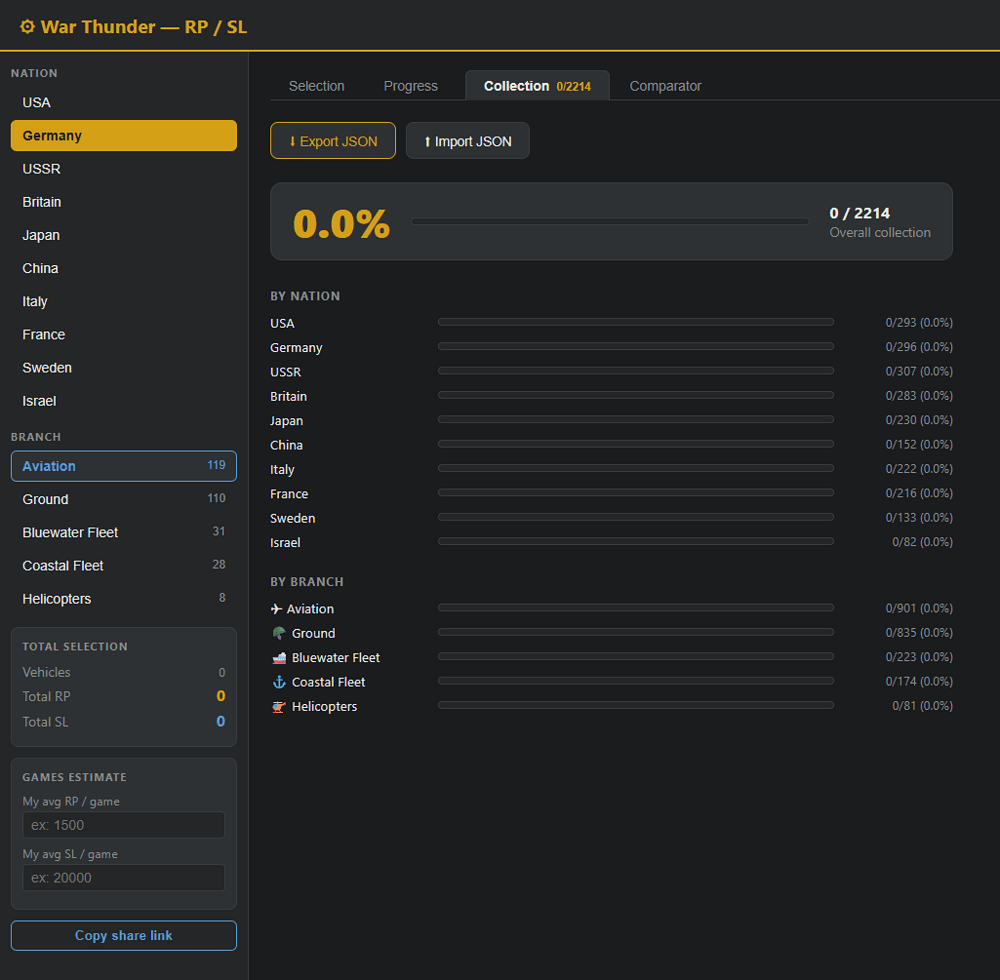Open the Collection tab

coord(537,86)
